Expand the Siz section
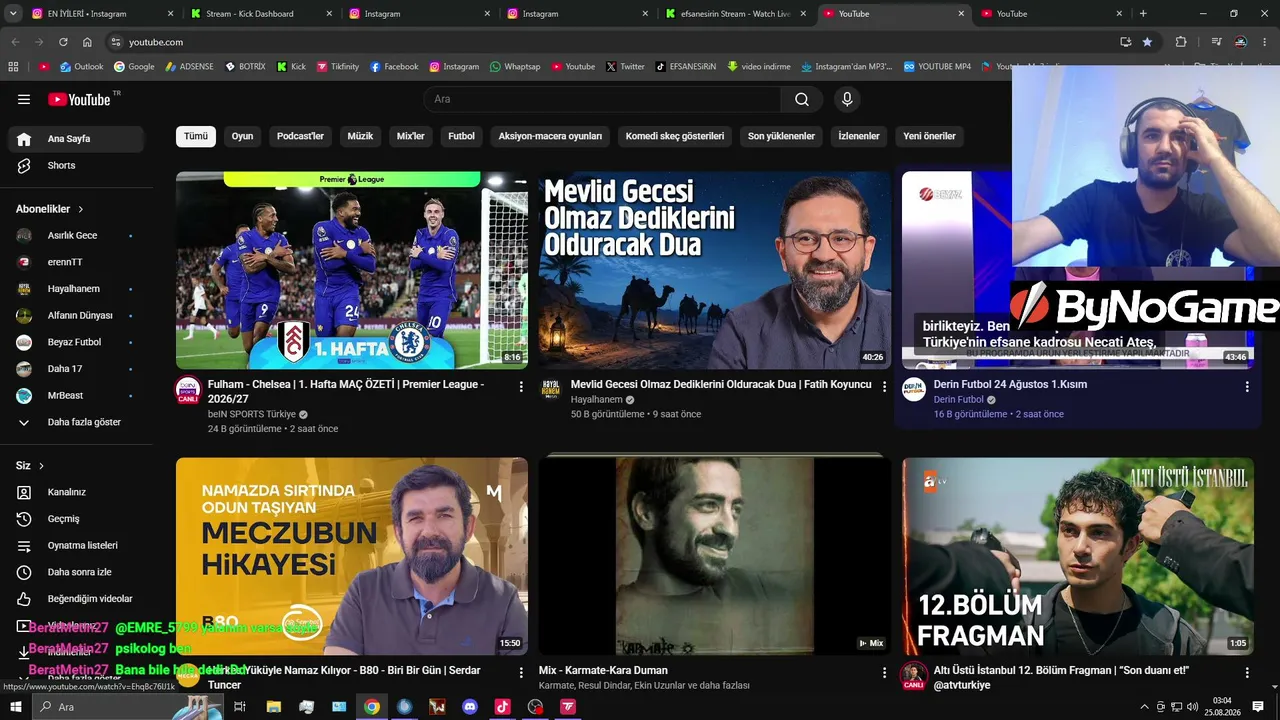 pos(30,466)
